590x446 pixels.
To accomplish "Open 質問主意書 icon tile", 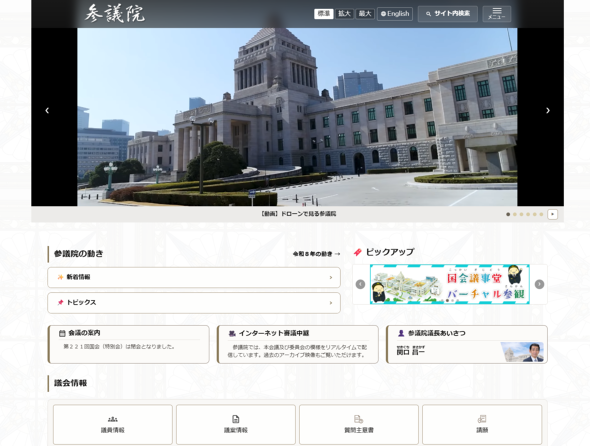I will point(359,425).
